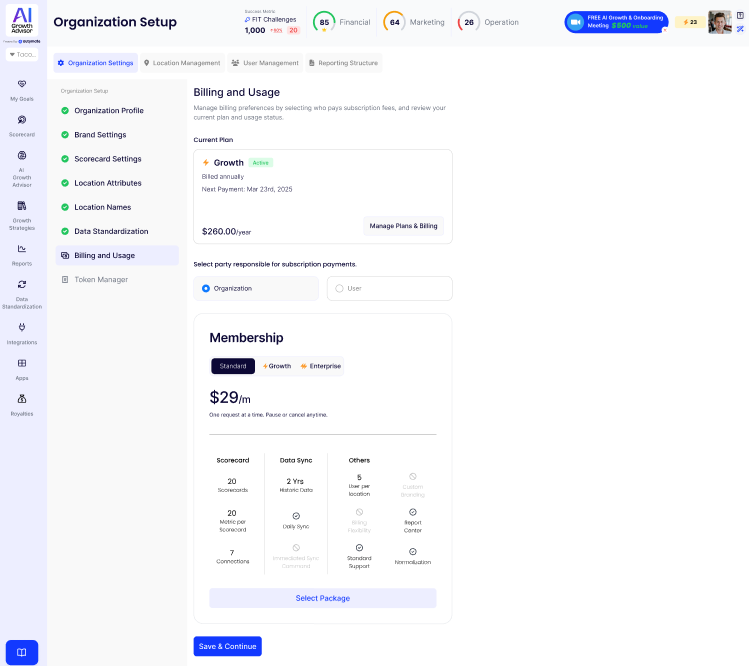Open Integrations plug icon
Screen dimensions: 749x666
(x=22, y=327)
